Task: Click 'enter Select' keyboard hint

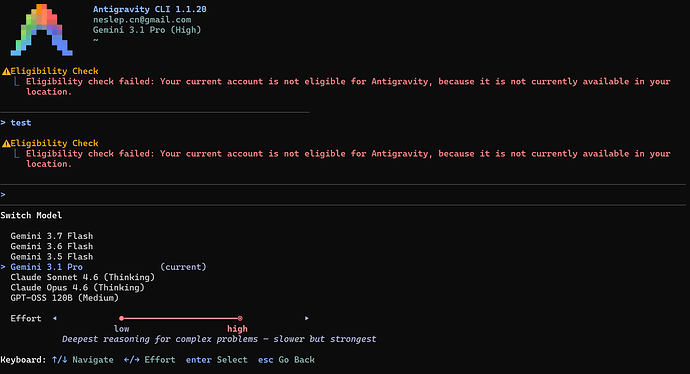Action: [217, 360]
